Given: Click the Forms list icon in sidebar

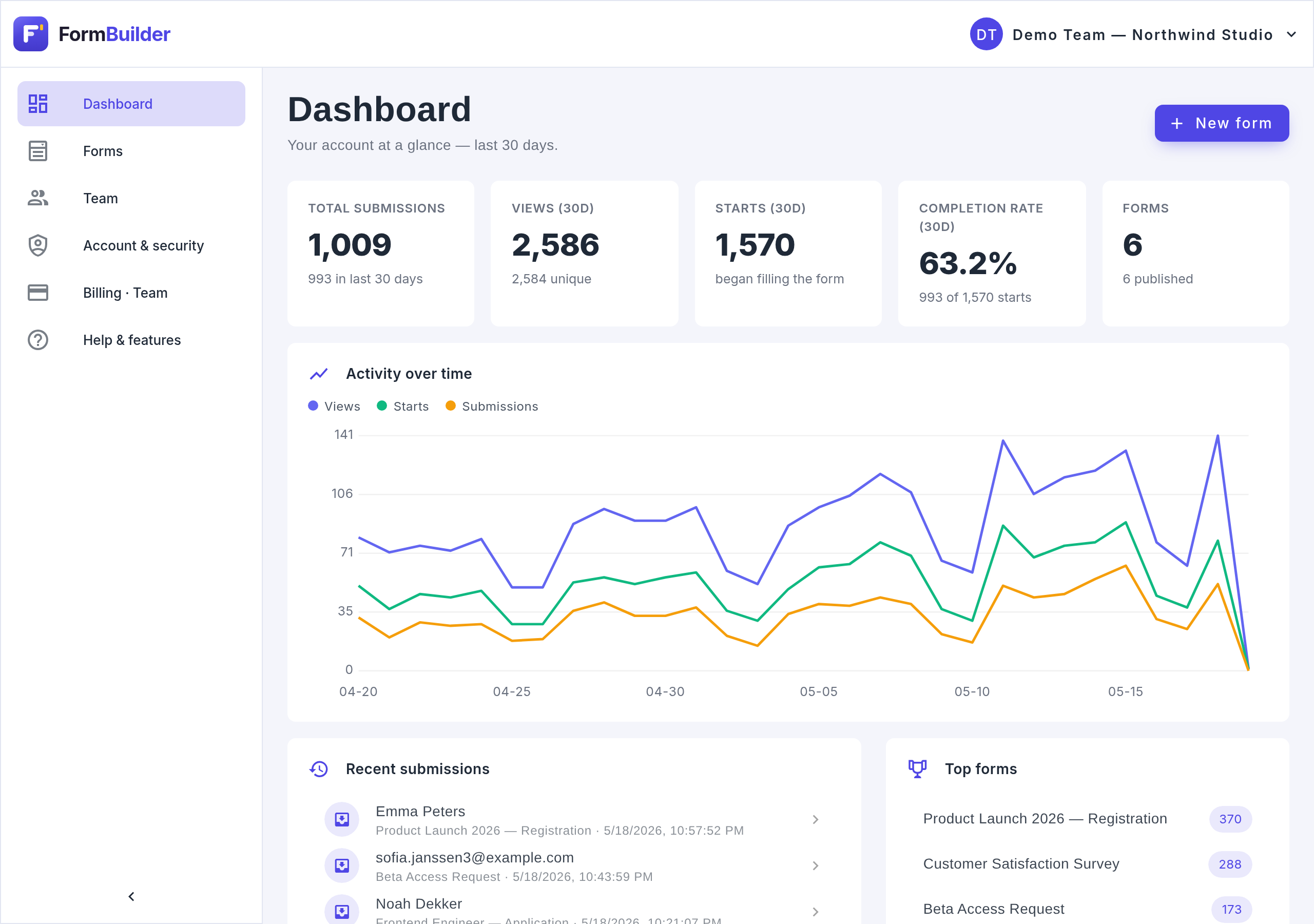Looking at the screenshot, I should 38,151.
